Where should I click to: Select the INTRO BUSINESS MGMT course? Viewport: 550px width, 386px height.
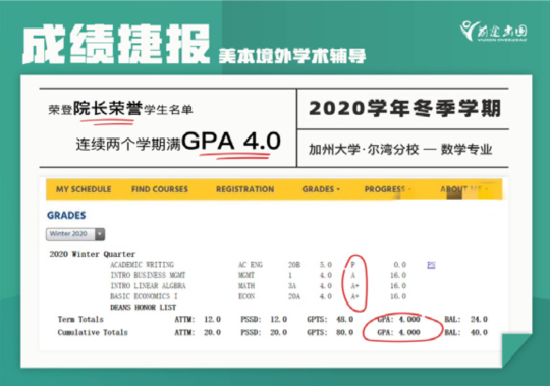pos(148,275)
